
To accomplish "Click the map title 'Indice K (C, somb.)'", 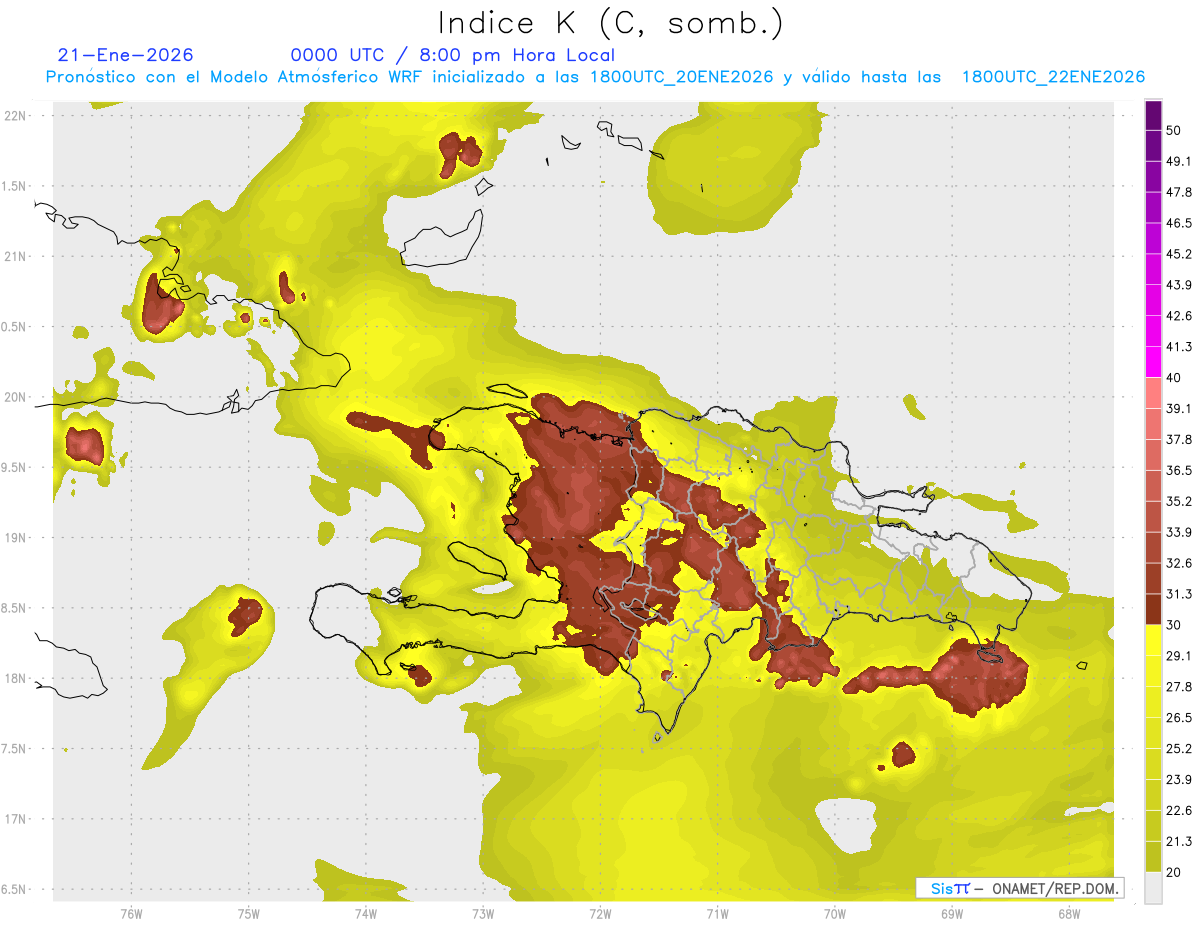I will [x=610, y=24].
